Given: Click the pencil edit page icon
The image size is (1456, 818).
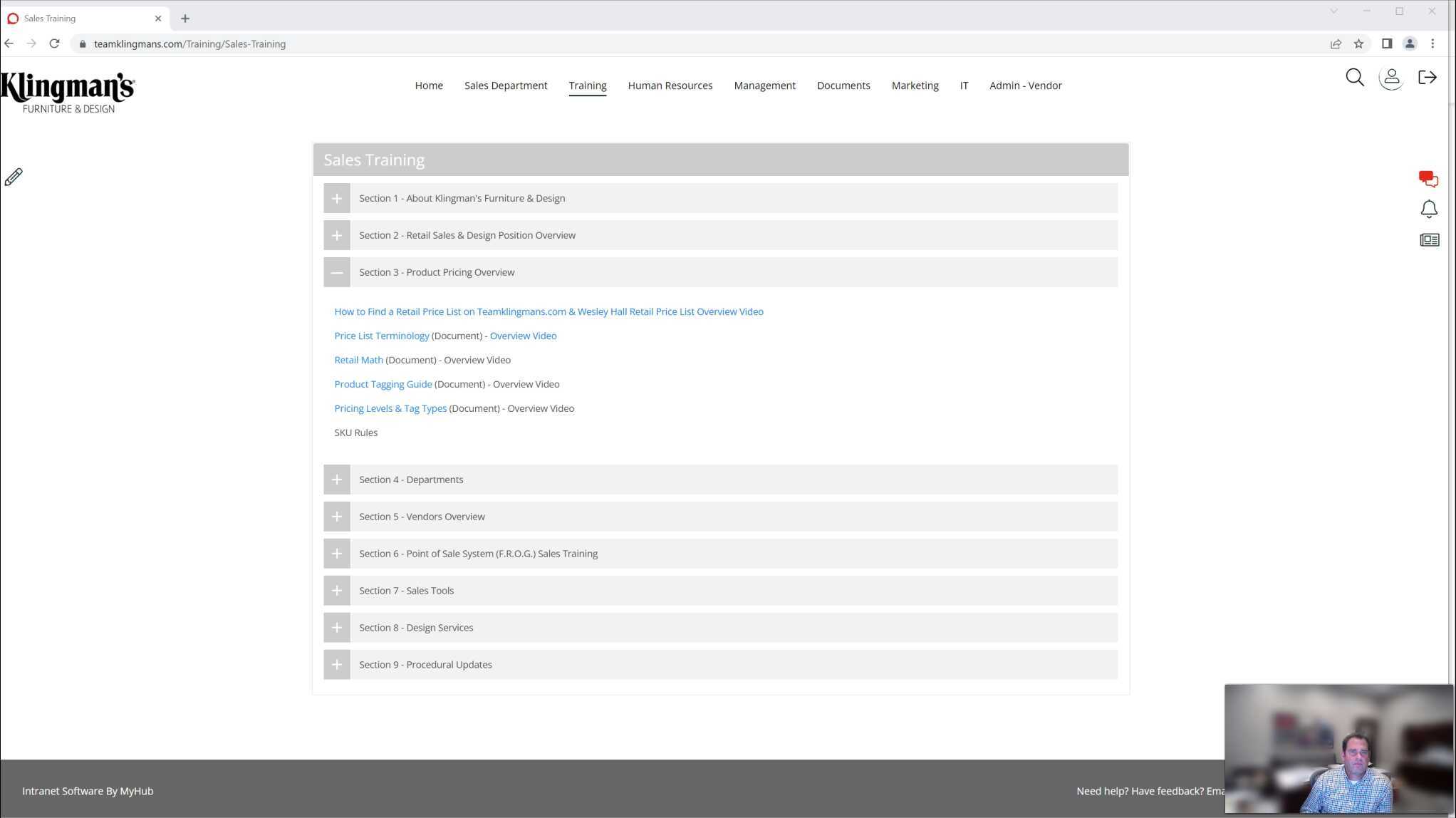Looking at the screenshot, I should 14,177.
